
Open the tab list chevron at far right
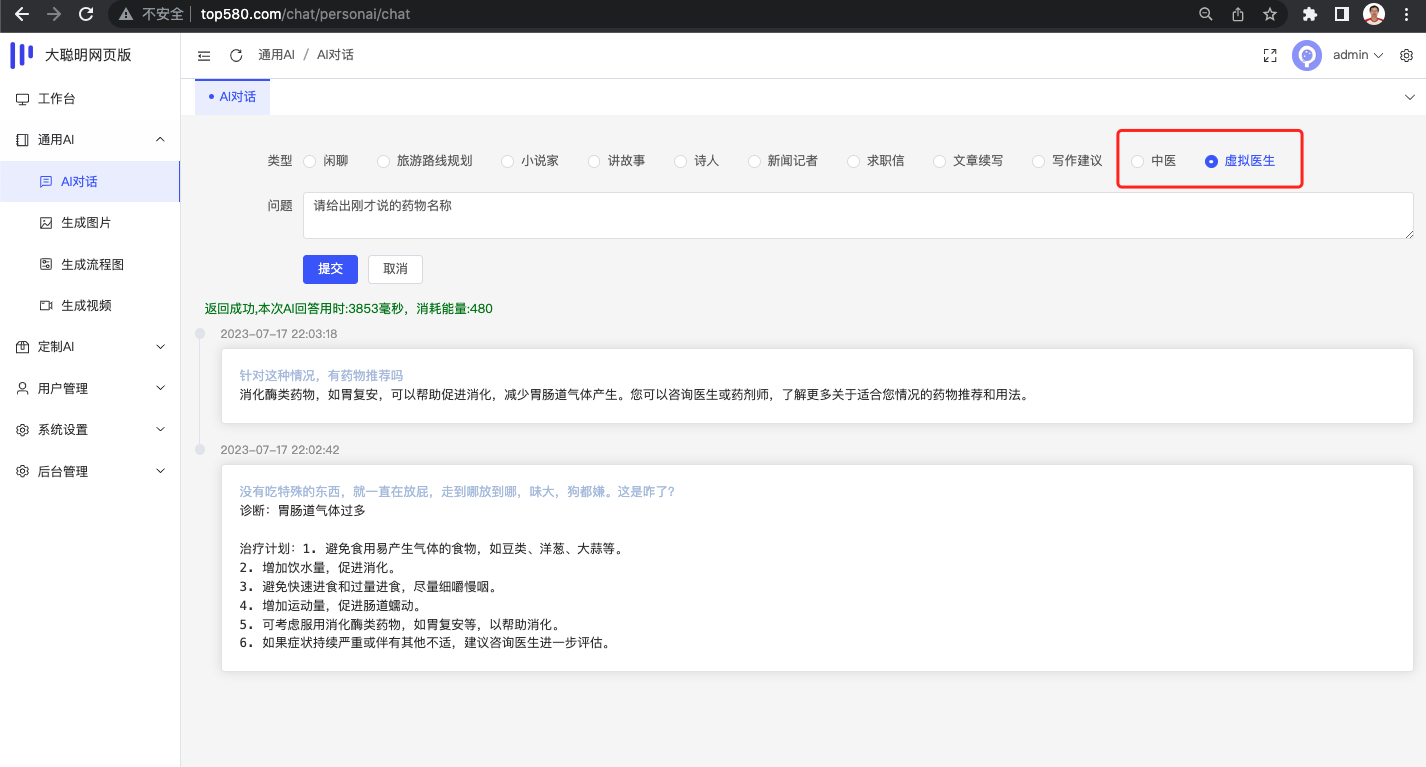(x=1410, y=97)
